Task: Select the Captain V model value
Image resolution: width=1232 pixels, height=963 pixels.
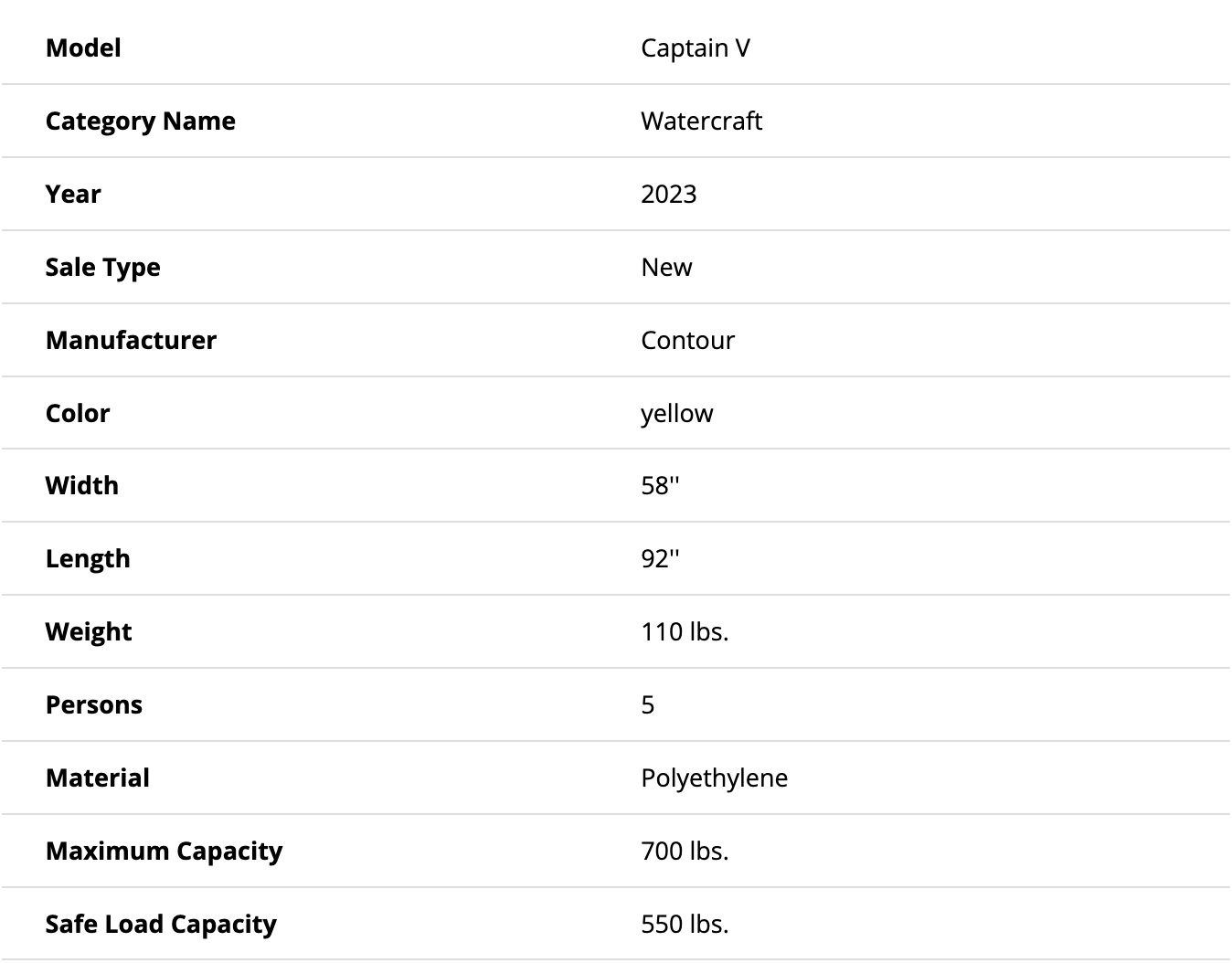Action: tap(696, 48)
